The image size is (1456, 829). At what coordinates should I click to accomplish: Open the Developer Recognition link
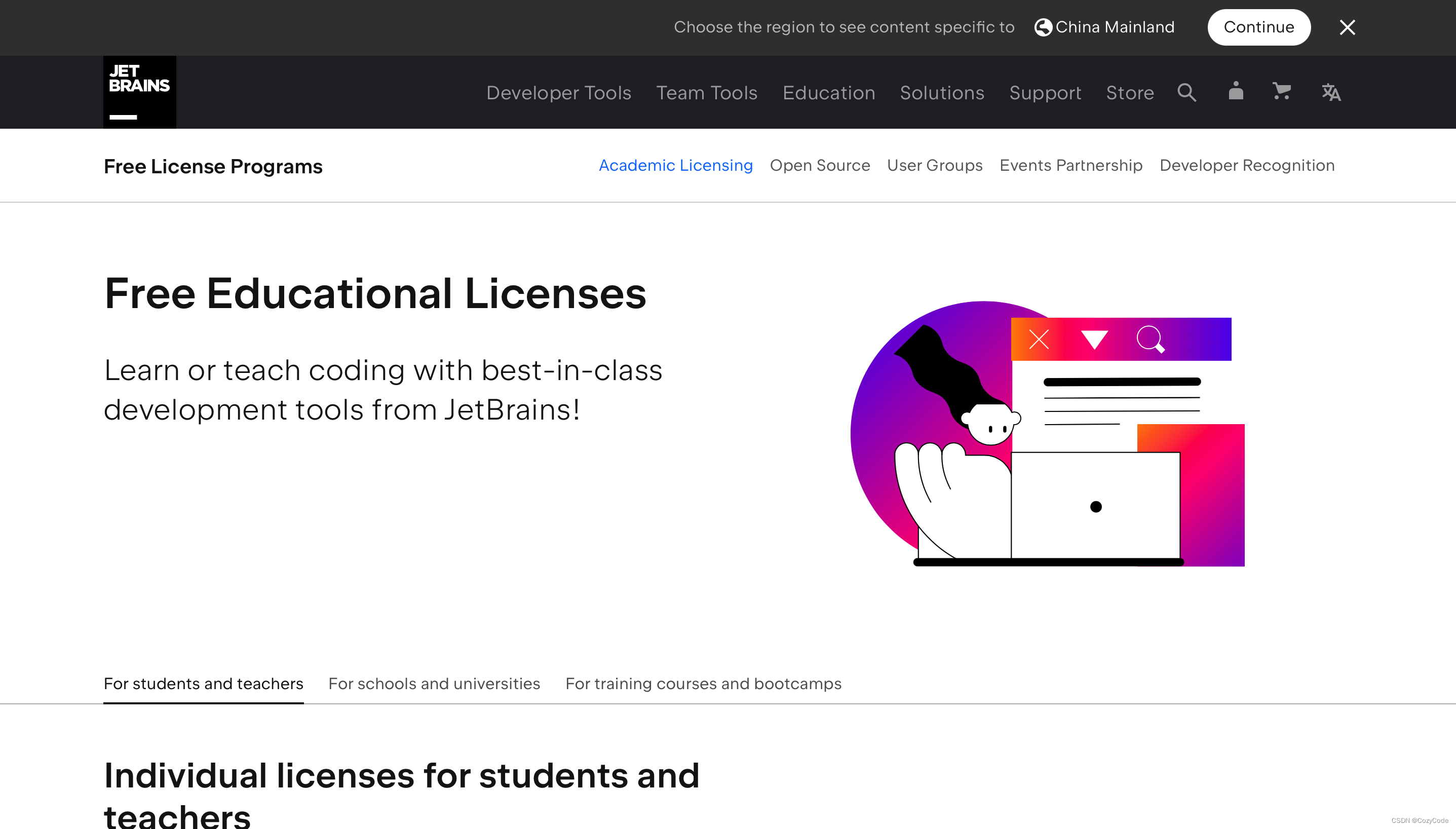pos(1247,165)
